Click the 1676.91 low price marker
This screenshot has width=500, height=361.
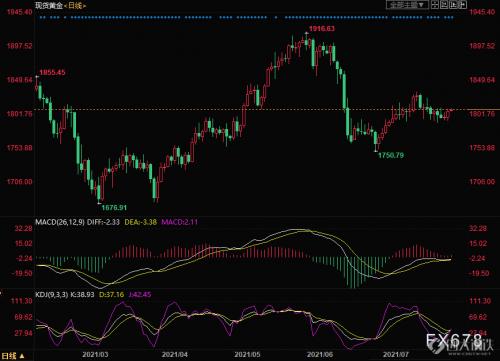114,208
